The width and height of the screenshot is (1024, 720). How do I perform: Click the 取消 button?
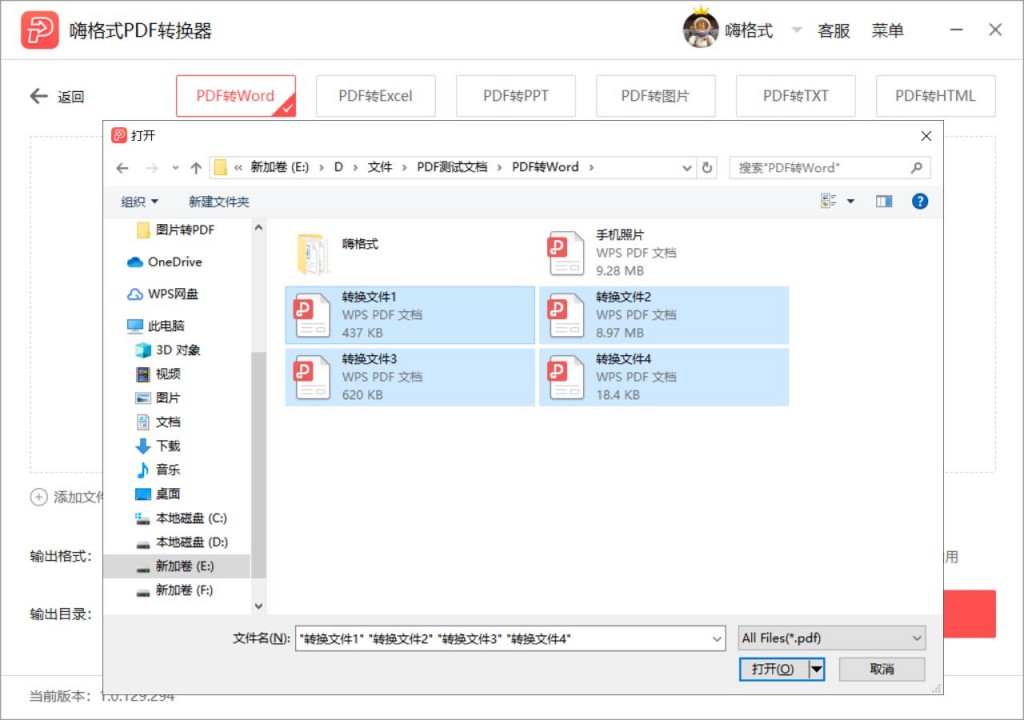click(x=882, y=669)
